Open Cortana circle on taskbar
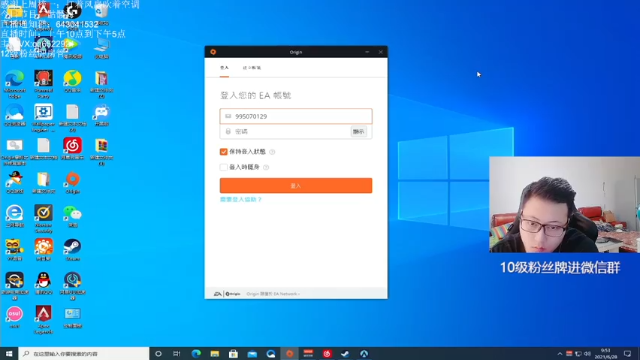The width and height of the screenshot is (640, 360). 158,353
